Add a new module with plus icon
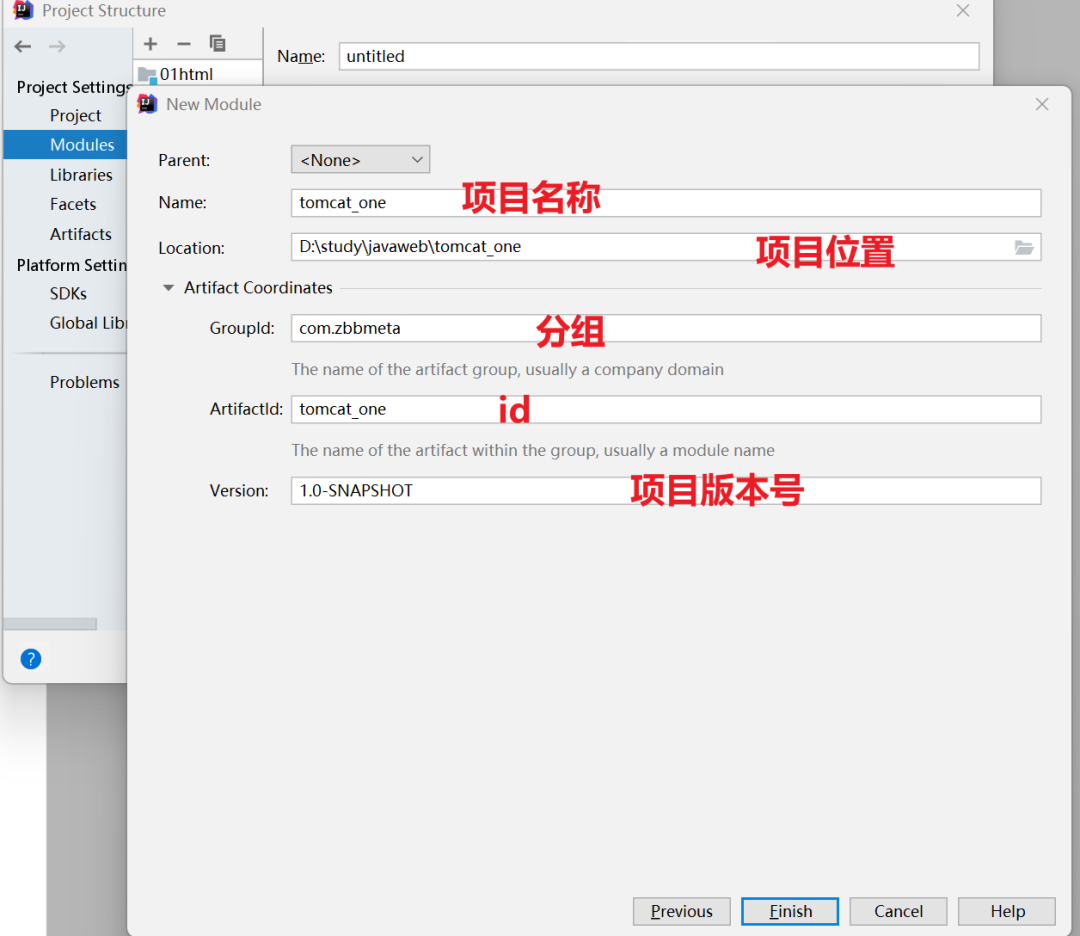The image size is (1080, 936). pyautogui.click(x=150, y=44)
